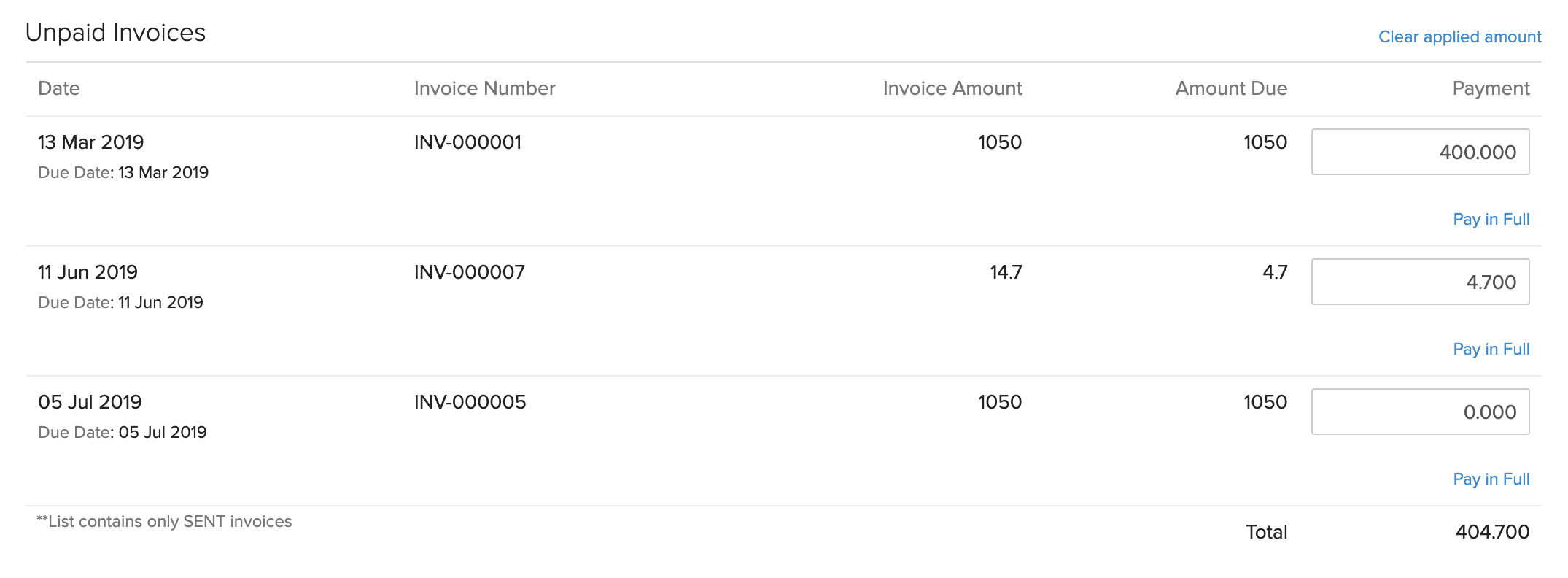The height and width of the screenshot is (578, 1568).
Task: Click the Amount Due column header
Action: (1231, 88)
